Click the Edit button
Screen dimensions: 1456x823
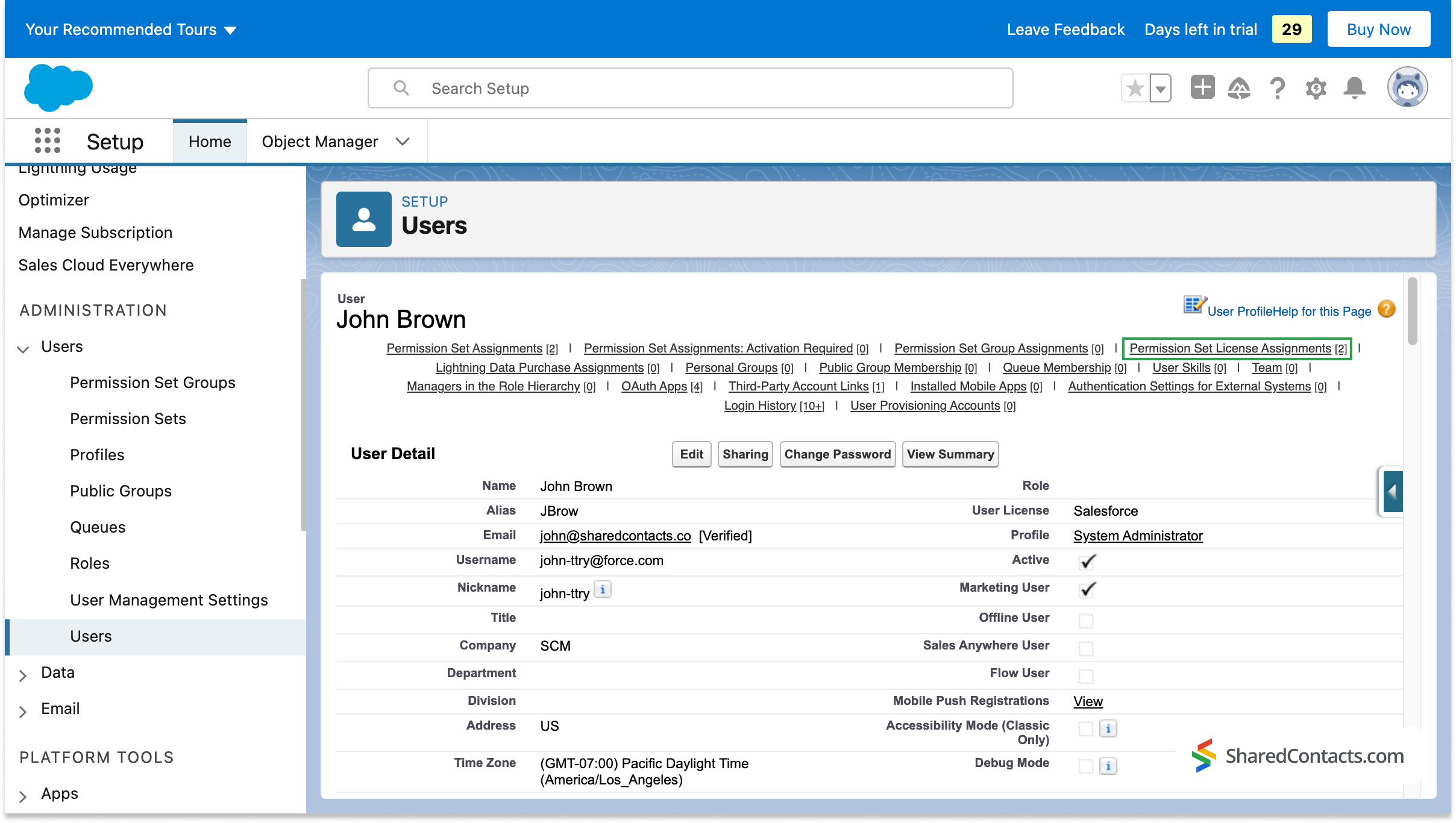tap(691, 454)
